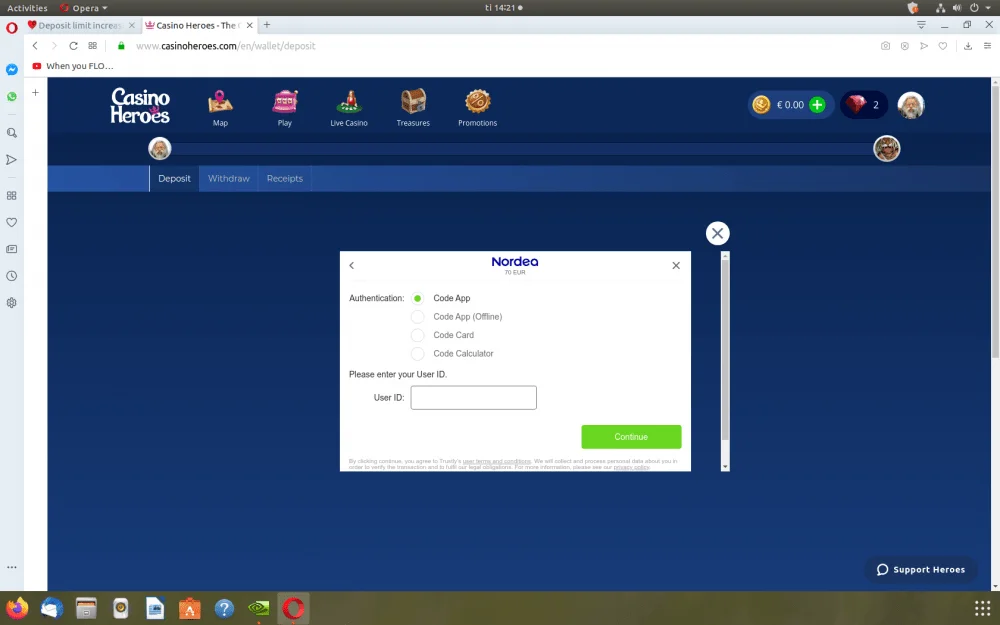Open Settings gear in Opera sidebar
This screenshot has width=1000, height=625.
[11, 303]
